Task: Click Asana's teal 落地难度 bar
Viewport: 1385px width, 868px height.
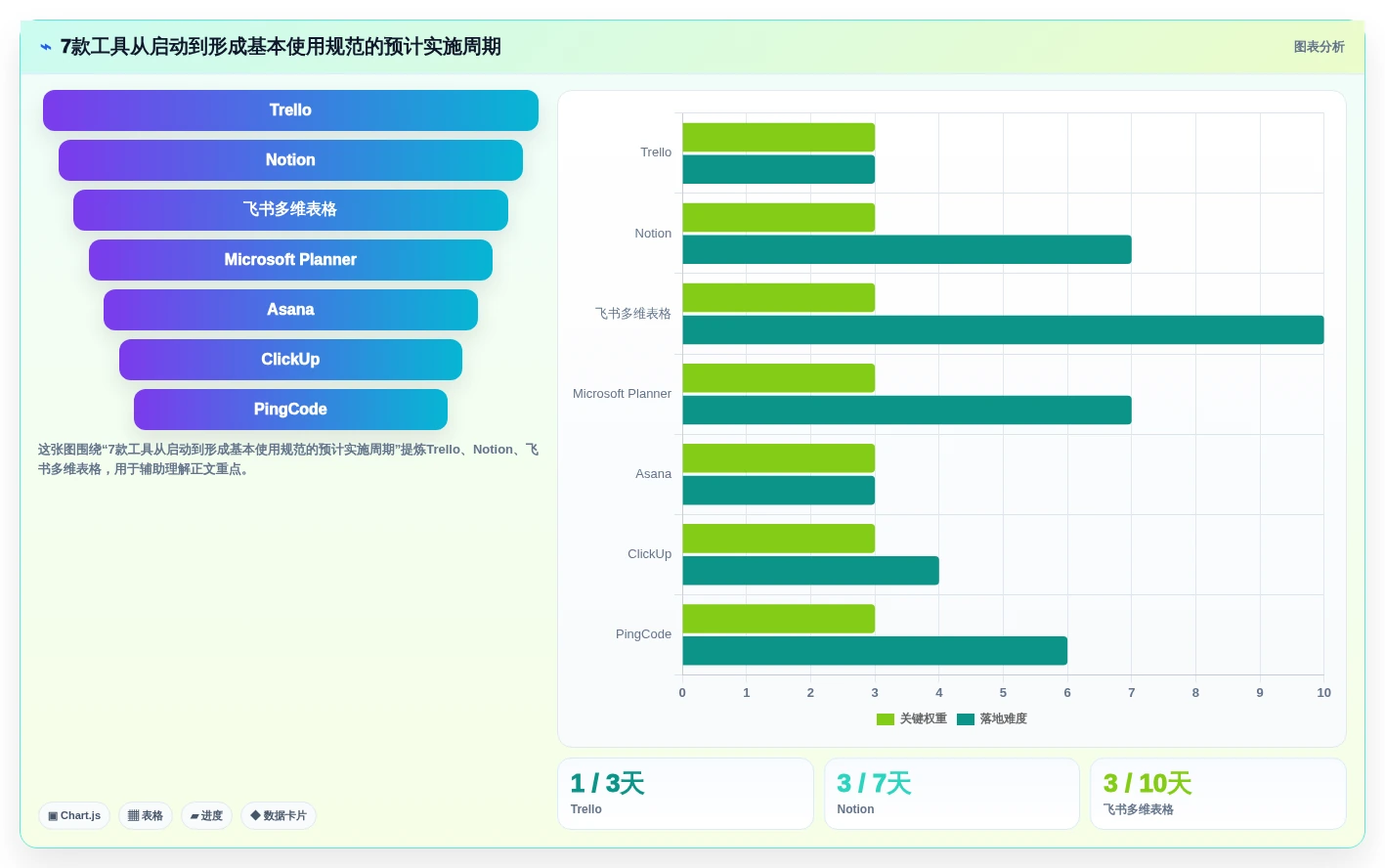Action: point(778,490)
